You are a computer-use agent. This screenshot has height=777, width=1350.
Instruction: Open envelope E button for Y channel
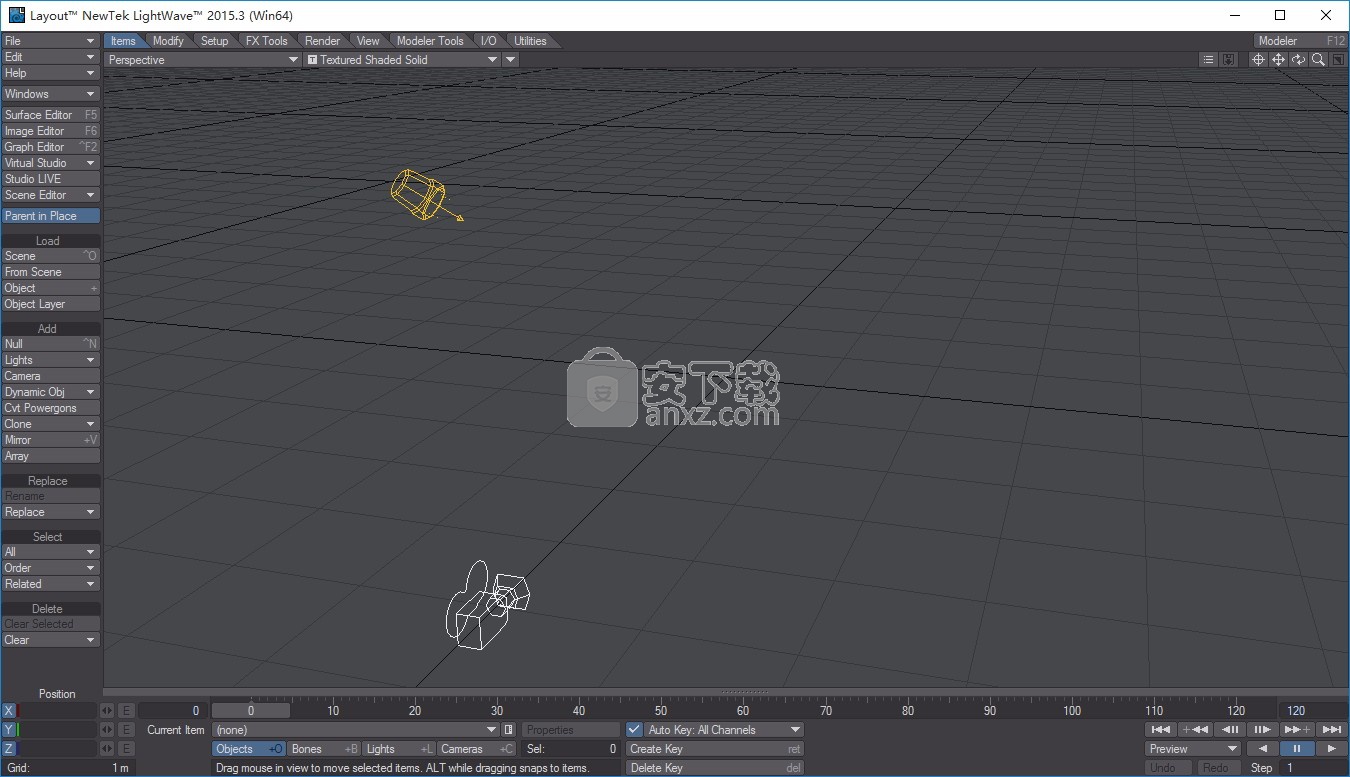coord(126,729)
